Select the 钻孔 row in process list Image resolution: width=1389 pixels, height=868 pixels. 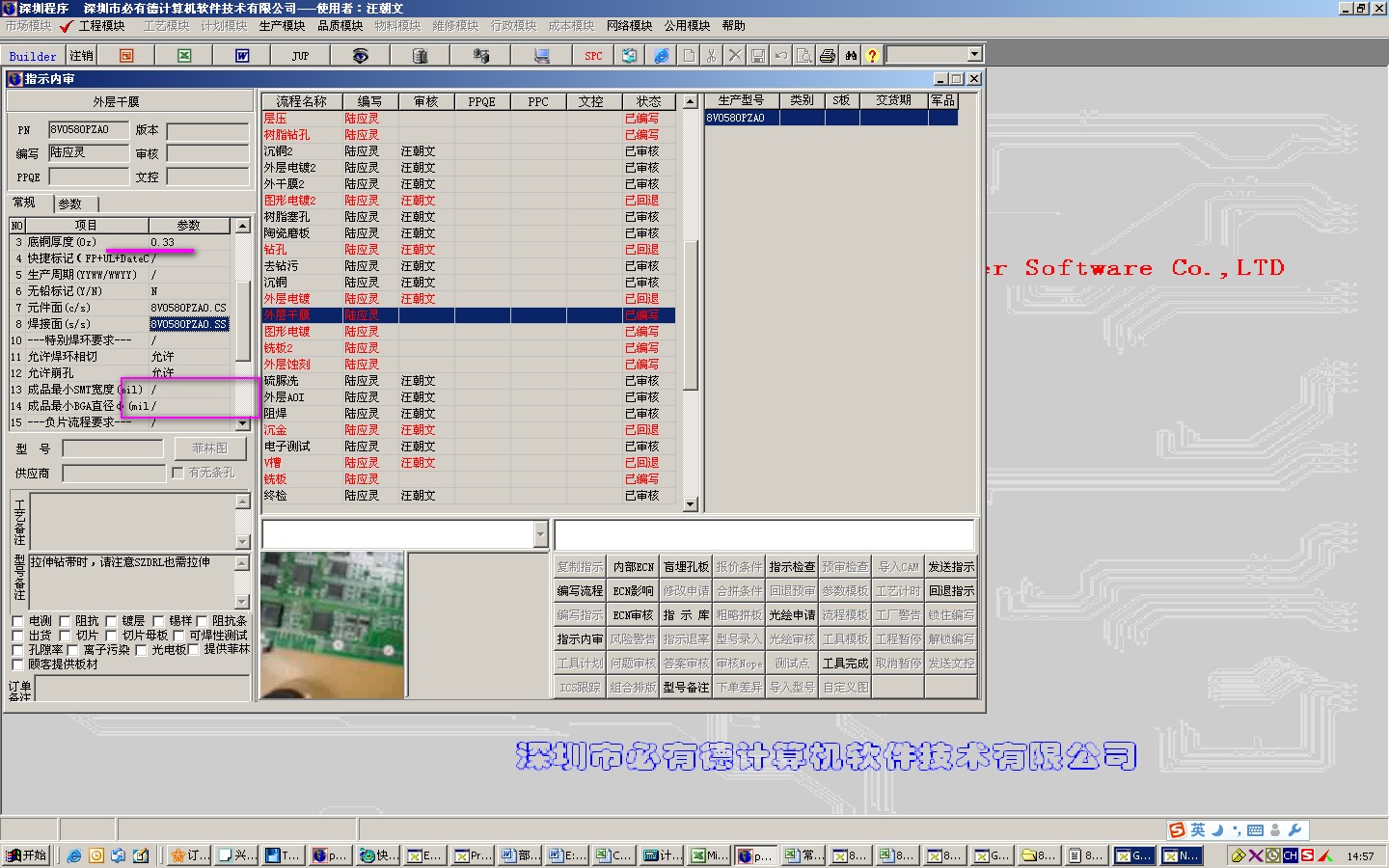[468, 250]
